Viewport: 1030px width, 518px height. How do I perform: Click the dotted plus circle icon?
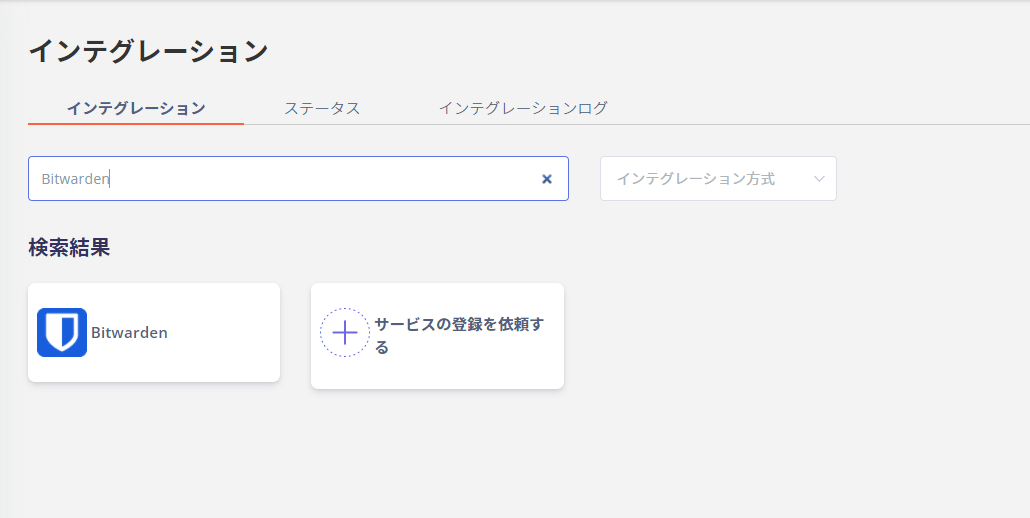[x=345, y=333]
